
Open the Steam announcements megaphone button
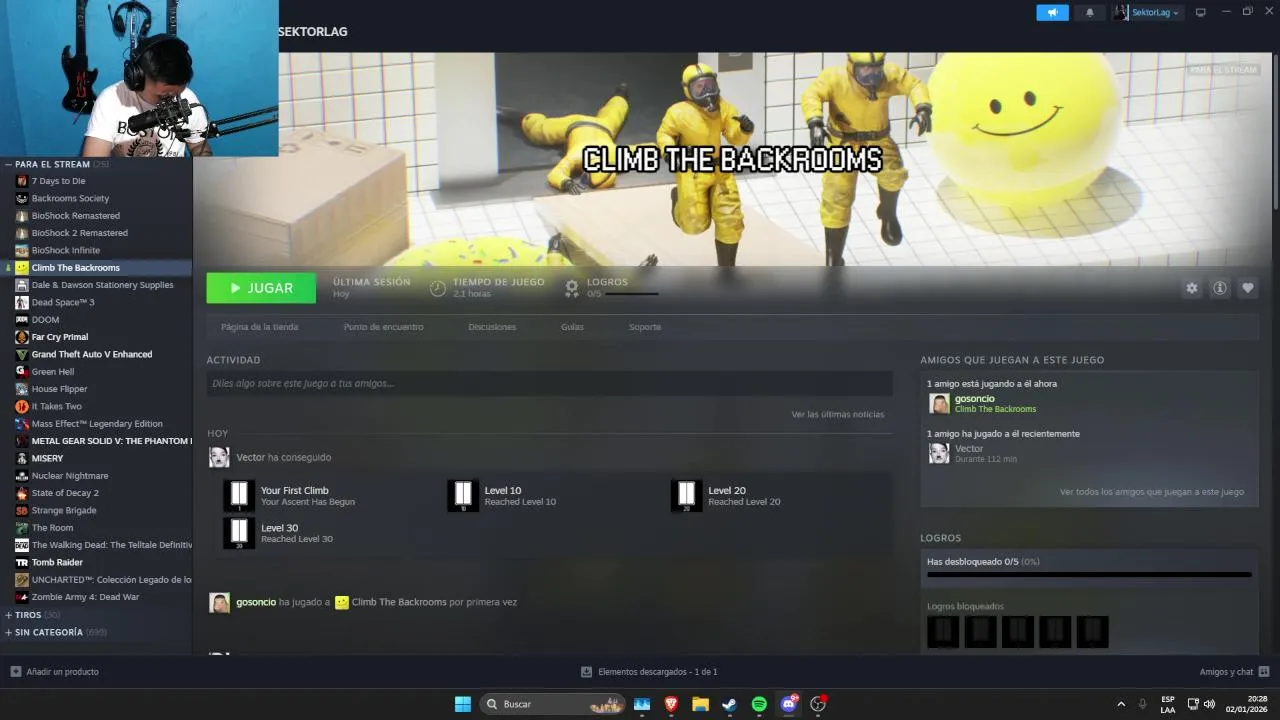coord(1052,12)
